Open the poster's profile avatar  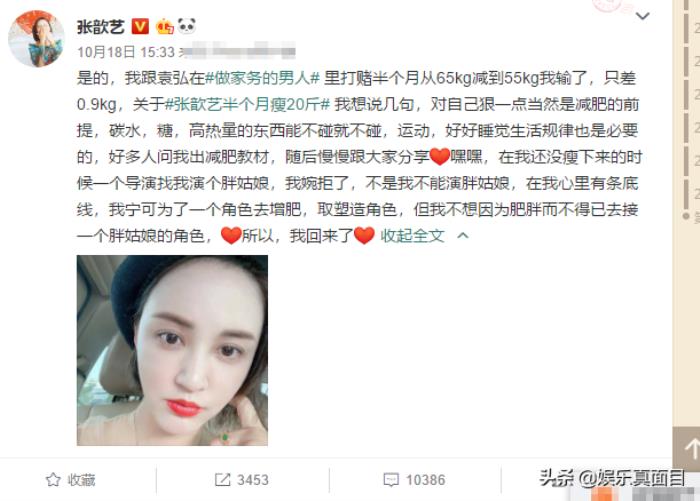click(36, 39)
